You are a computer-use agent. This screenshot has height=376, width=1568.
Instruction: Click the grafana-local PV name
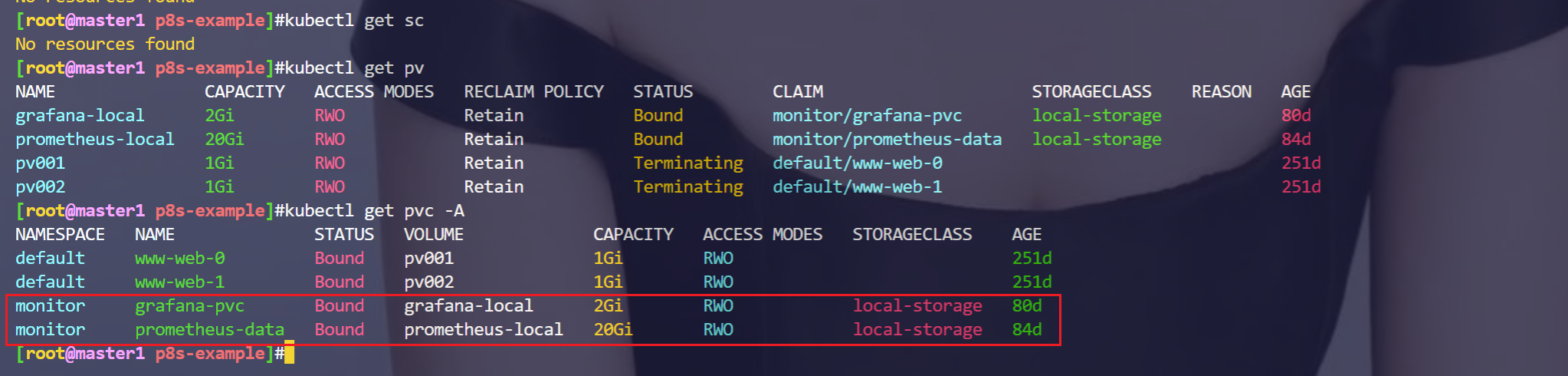pos(80,115)
